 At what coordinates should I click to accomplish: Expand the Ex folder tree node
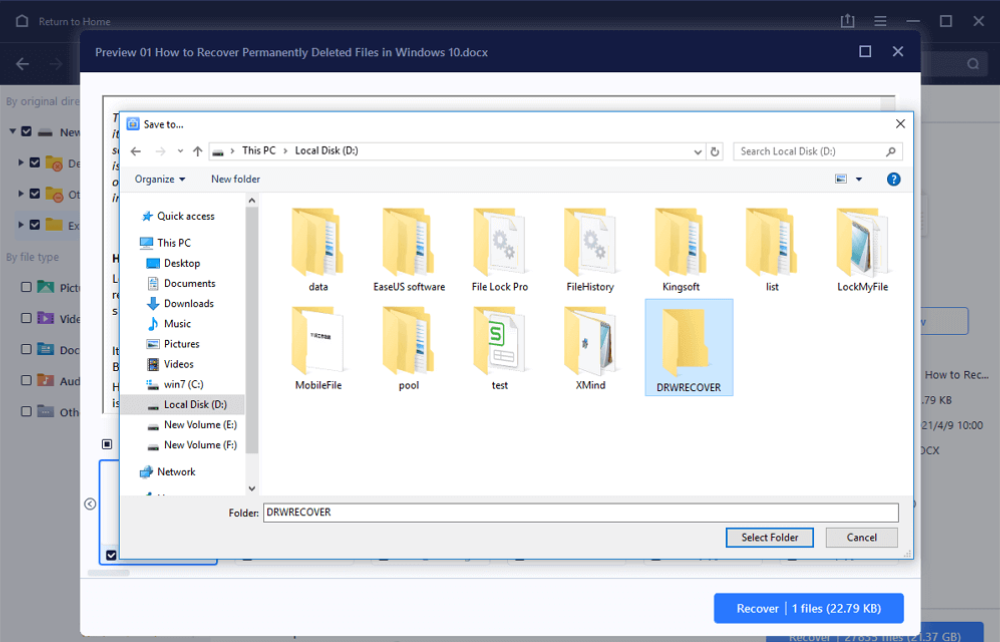click(20, 224)
